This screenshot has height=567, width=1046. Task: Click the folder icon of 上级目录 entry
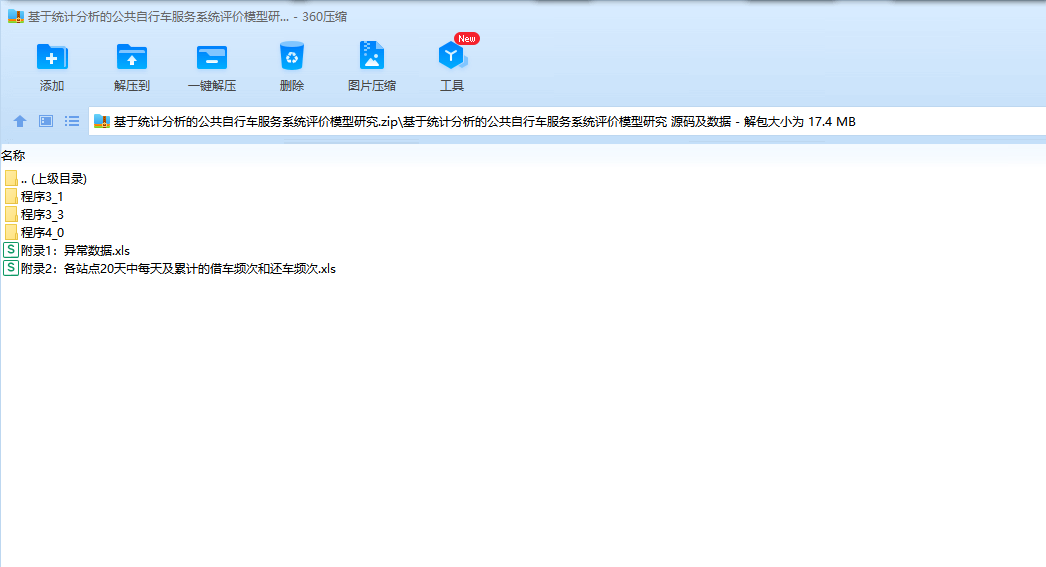point(11,178)
